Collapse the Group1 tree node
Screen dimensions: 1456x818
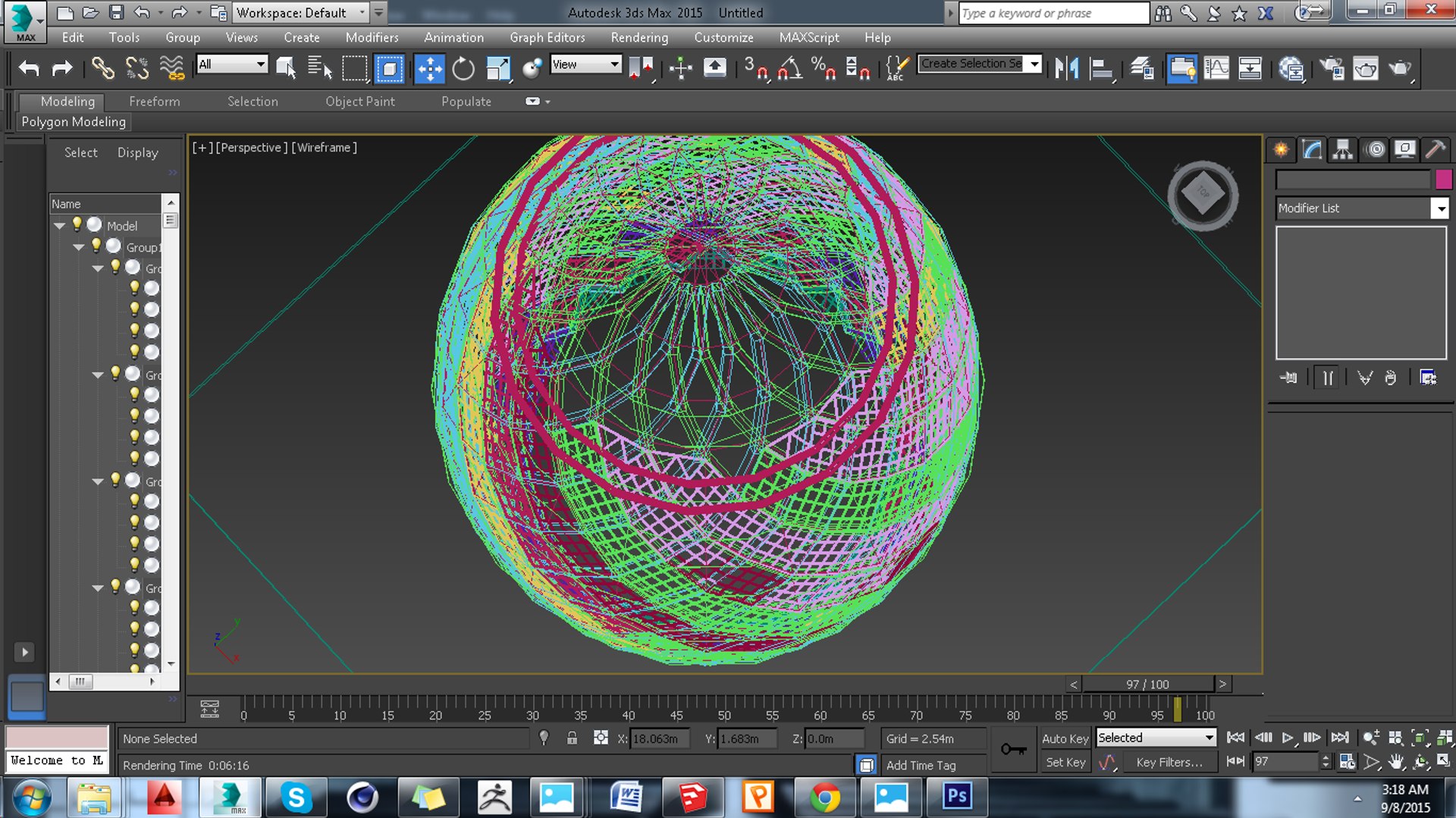(x=78, y=247)
